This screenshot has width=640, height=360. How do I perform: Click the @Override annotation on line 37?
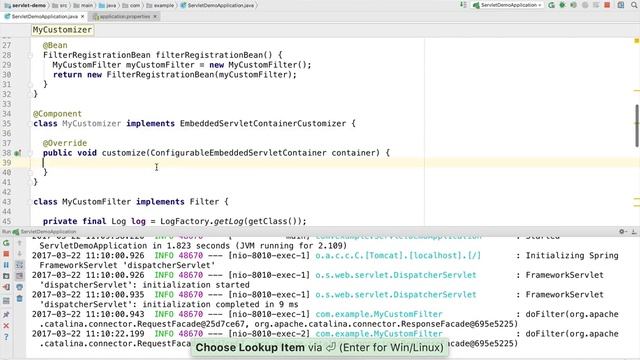pos(65,143)
